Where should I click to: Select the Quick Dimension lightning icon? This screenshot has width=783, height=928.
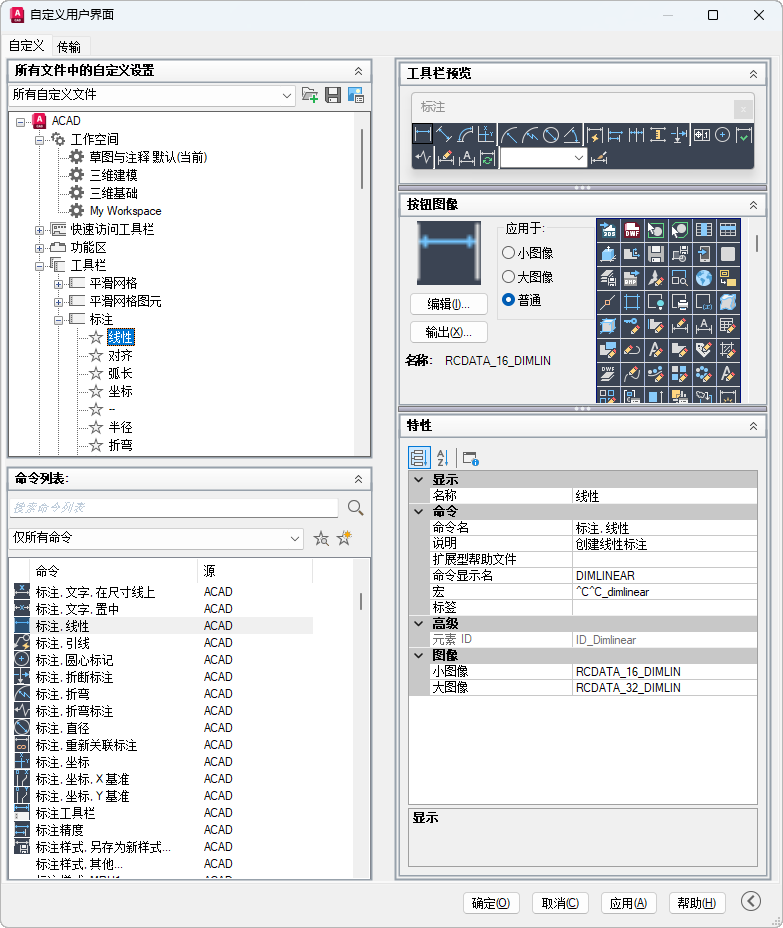pyautogui.click(x=594, y=135)
